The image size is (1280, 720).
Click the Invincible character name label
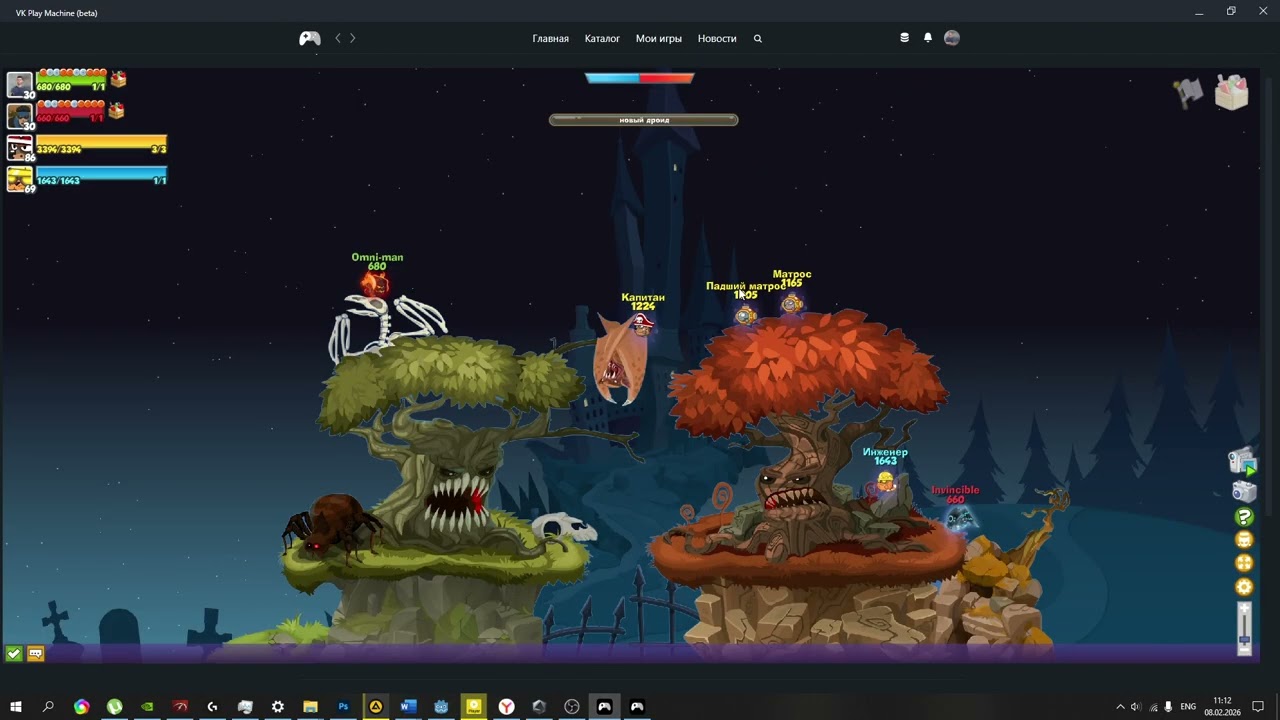coord(955,490)
